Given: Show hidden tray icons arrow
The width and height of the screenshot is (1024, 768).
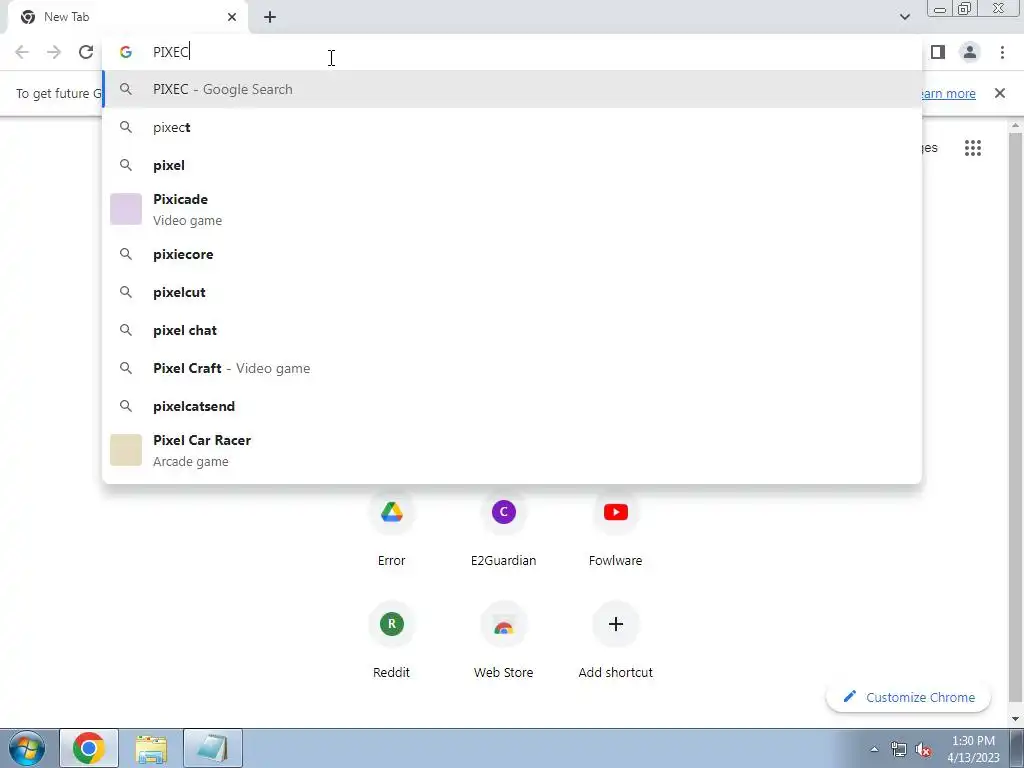Looking at the screenshot, I should 874,749.
